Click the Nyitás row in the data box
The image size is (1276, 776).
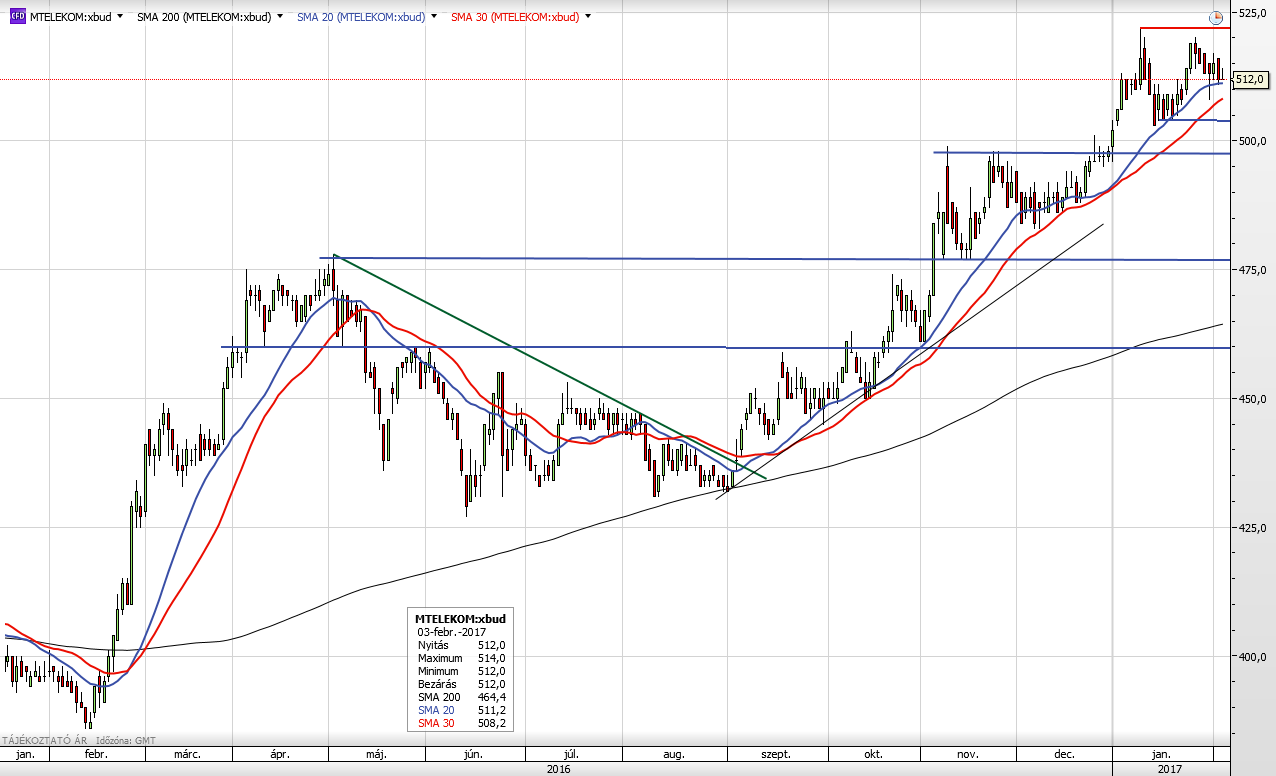(x=461, y=646)
